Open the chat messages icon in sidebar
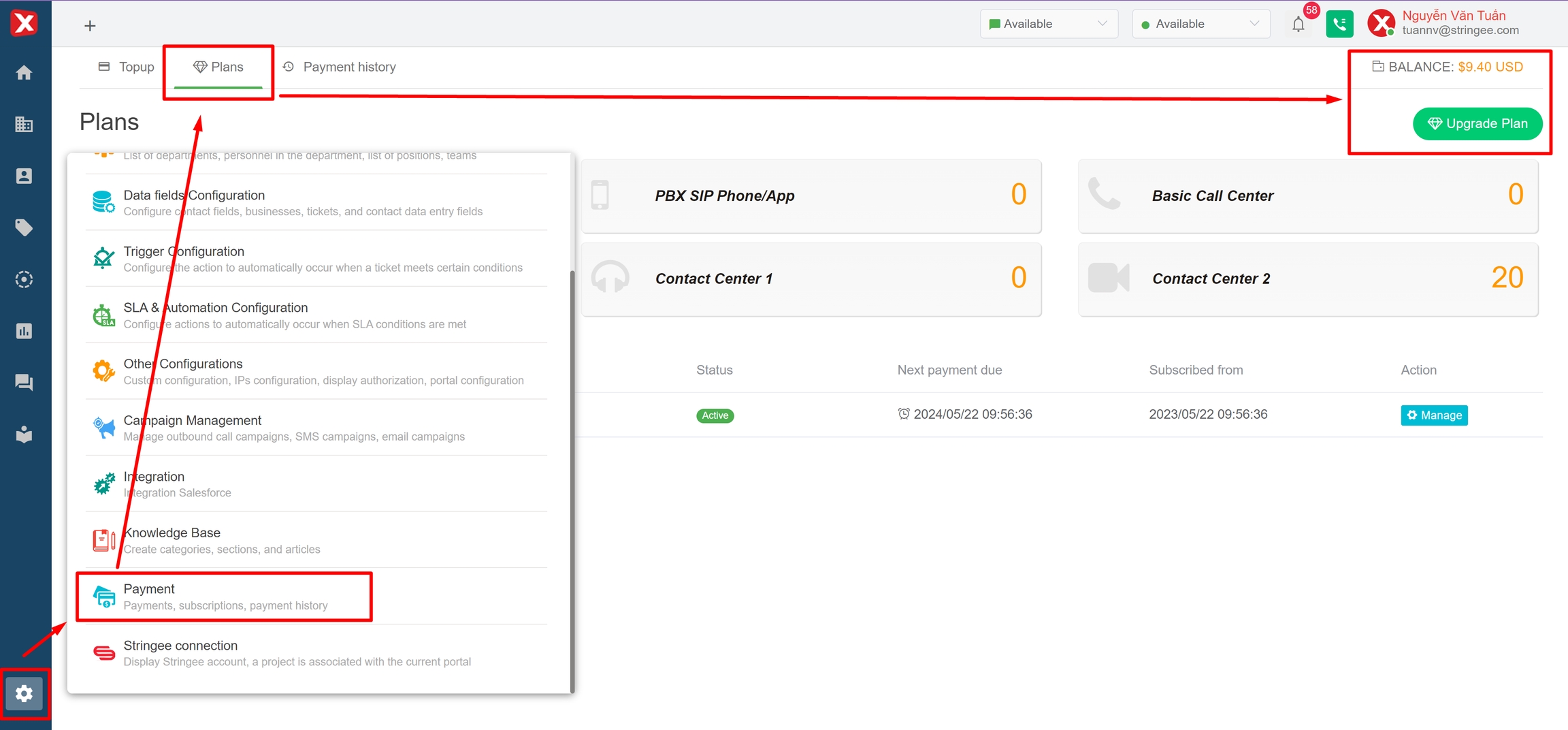The width and height of the screenshot is (1568, 730). (x=24, y=383)
